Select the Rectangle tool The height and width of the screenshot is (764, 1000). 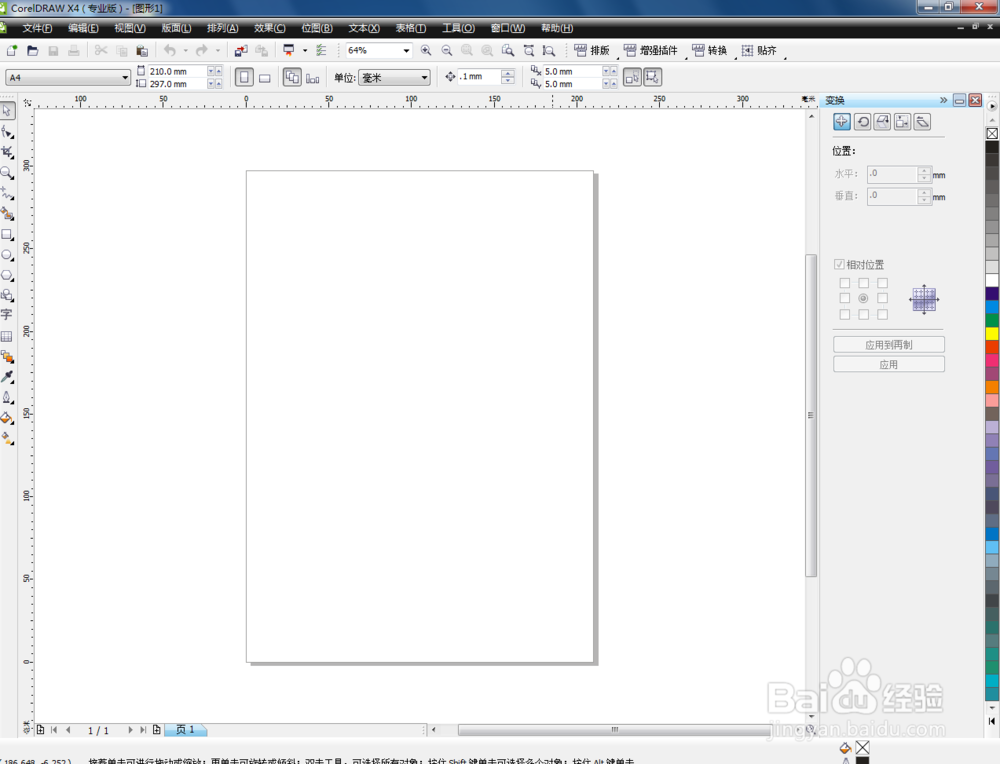(7, 235)
